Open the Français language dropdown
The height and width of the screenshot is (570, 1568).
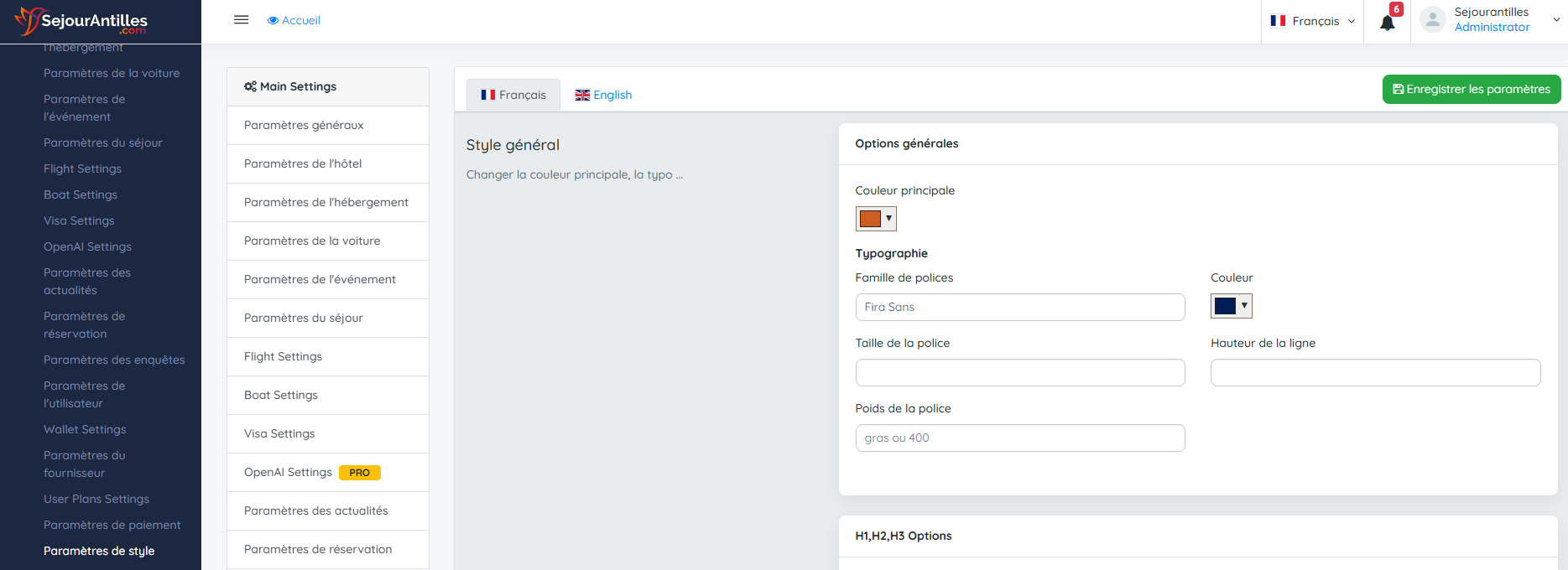point(1312,21)
